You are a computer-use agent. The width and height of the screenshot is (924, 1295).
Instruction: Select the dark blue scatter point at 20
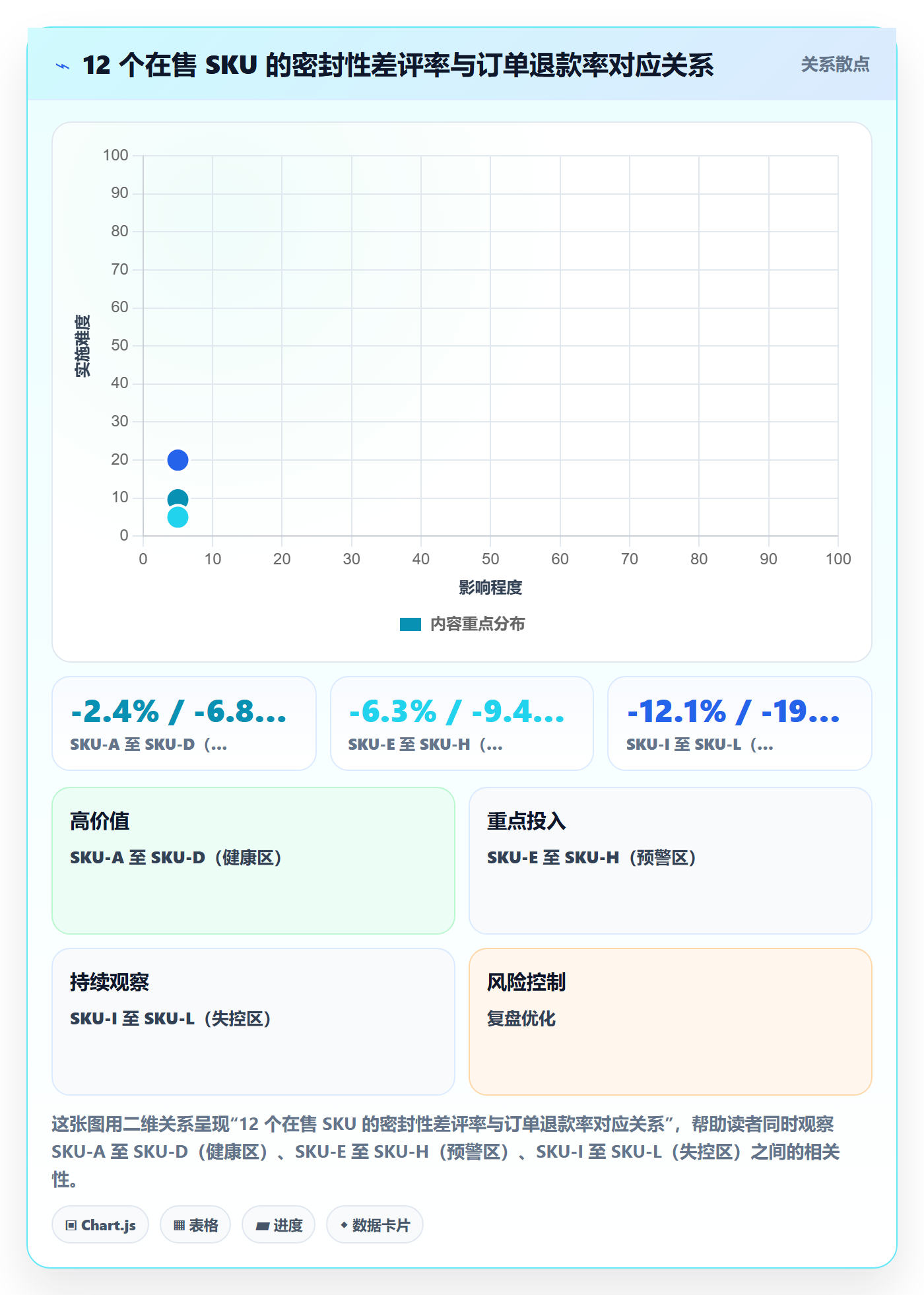pos(178,459)
